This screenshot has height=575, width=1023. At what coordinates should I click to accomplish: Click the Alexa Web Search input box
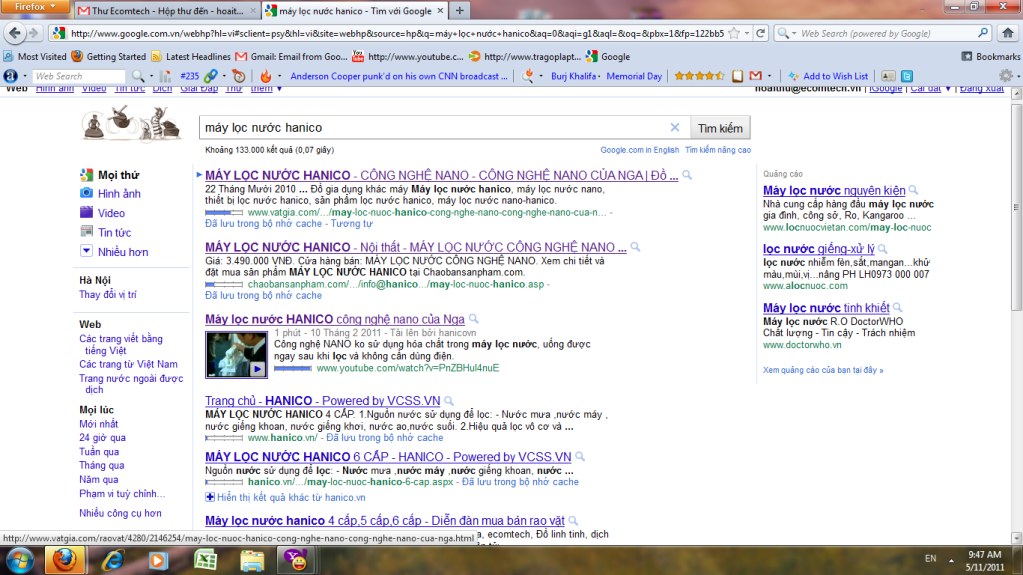[x=78, y=76]
